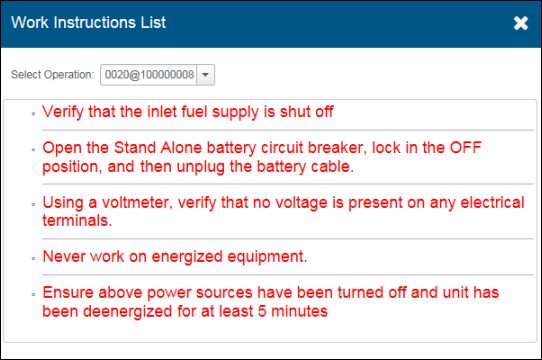Screen dimensions: 542x360
Task: Expand the Select Operation dropdown arrow
Action: (205, 75)
